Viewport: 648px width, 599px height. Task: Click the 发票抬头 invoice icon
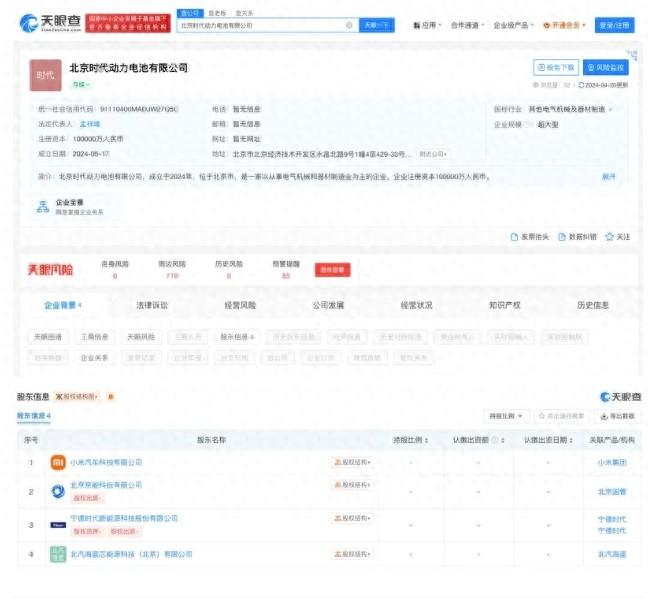point(531,237)
